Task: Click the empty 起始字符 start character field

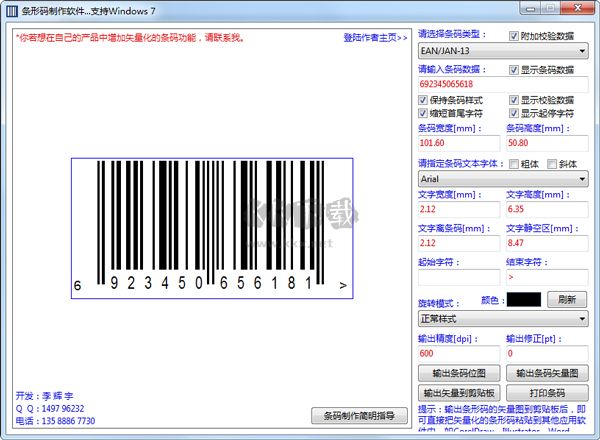Action: tap(459, 277)
